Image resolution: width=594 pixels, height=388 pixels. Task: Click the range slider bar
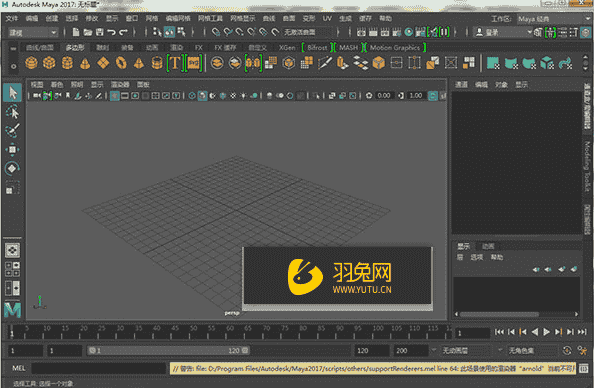click(x=168, y=350)
